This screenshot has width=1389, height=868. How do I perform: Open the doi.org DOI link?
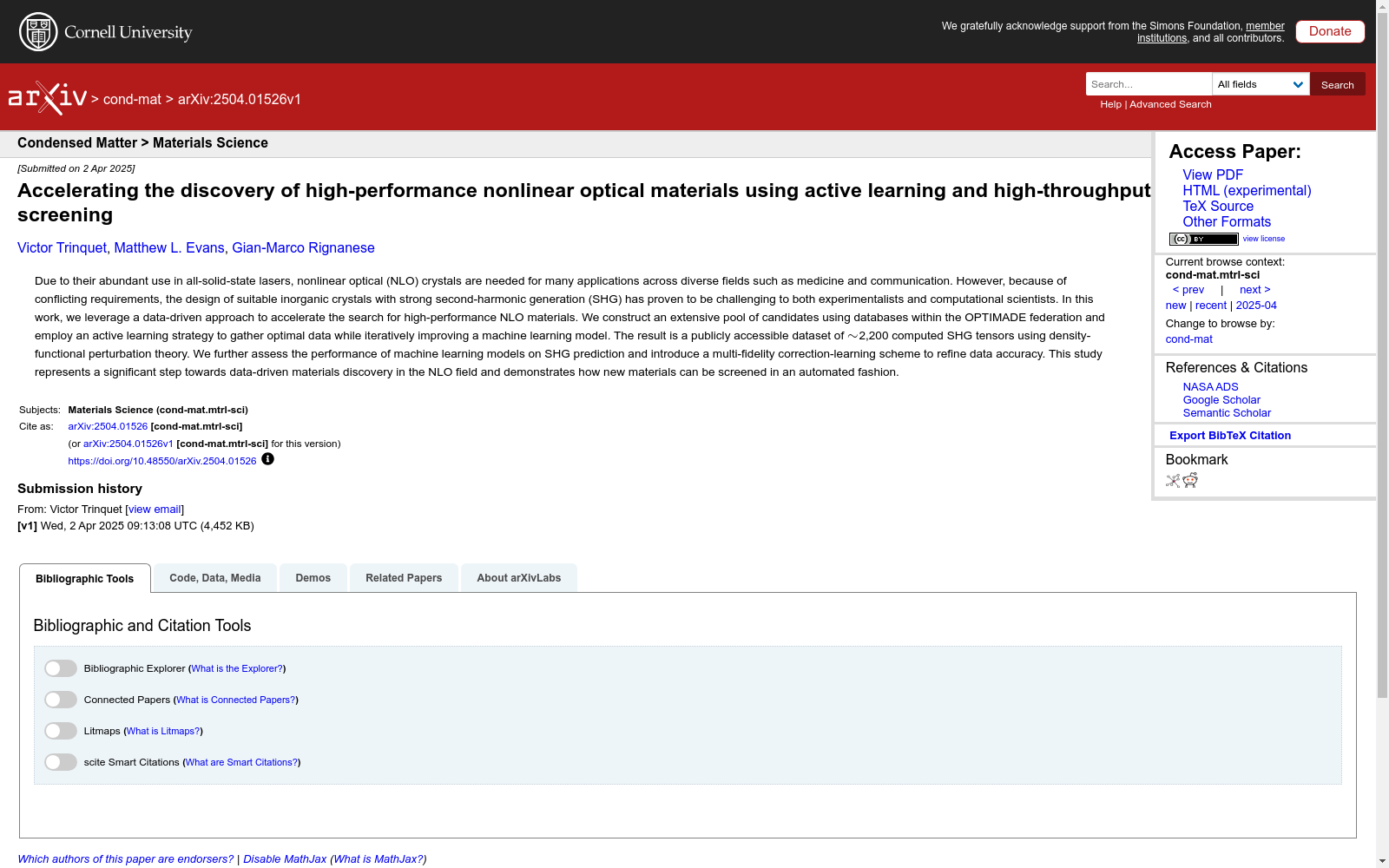162,462
